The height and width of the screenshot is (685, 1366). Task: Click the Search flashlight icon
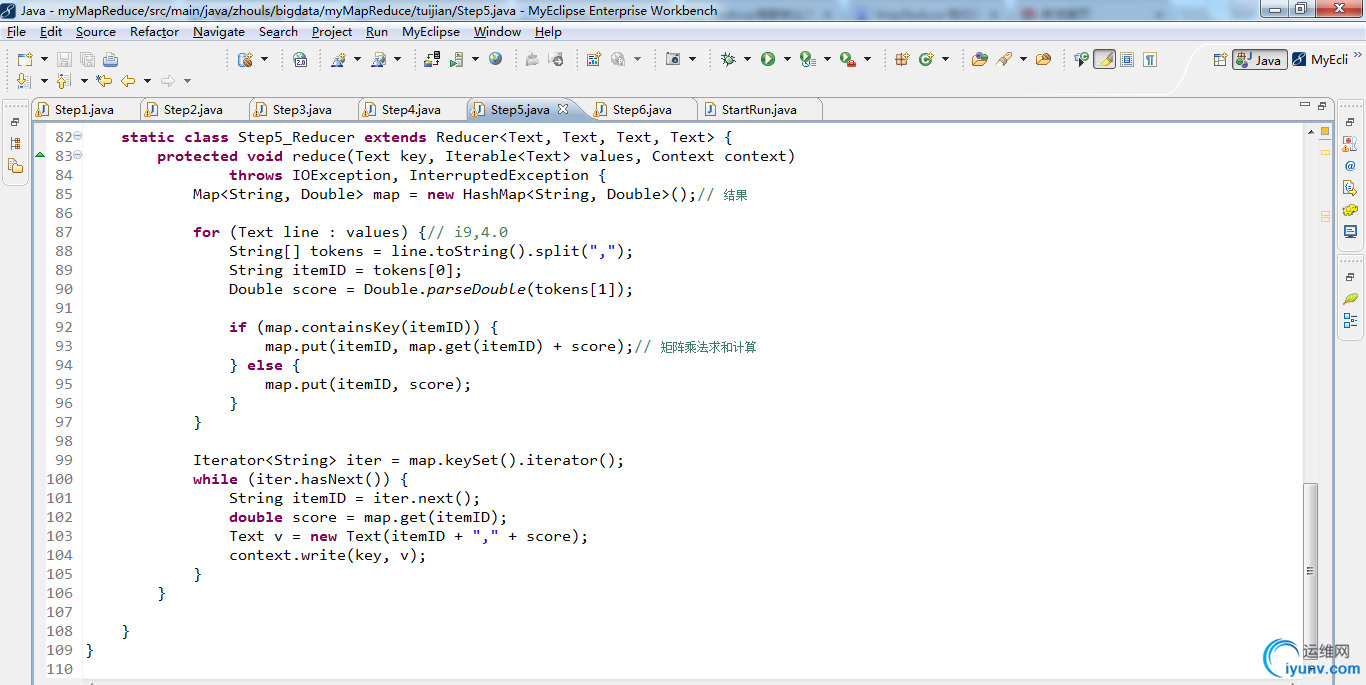pos(1004,59)
